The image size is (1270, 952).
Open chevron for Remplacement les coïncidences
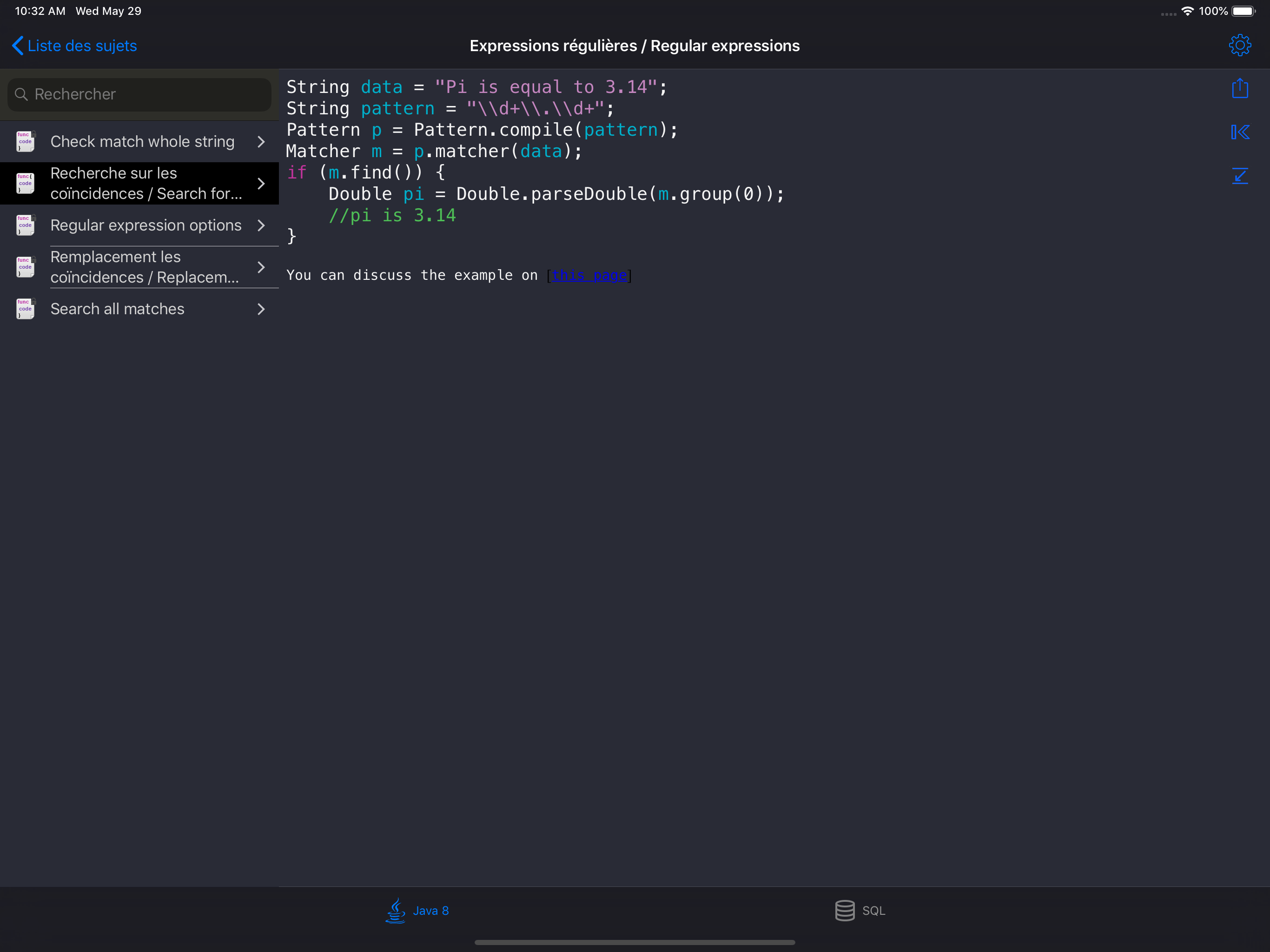coord(261,267)
